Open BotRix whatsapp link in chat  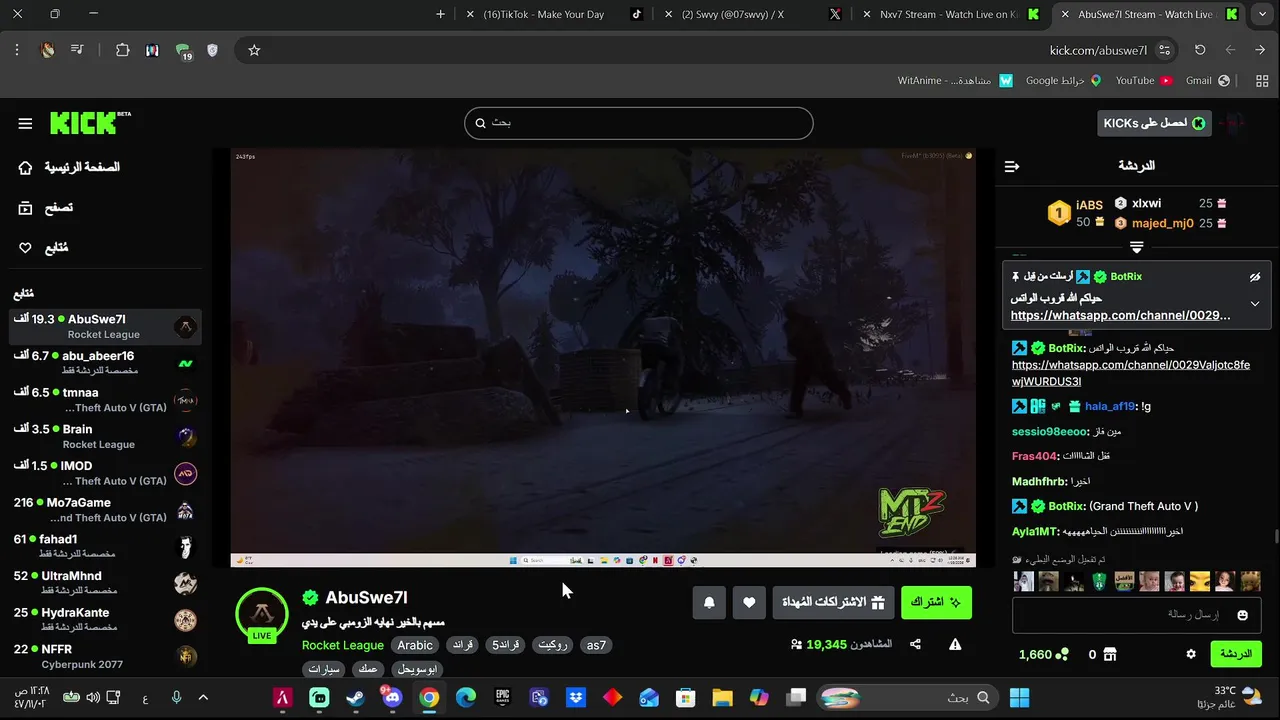click(1131, 373)
